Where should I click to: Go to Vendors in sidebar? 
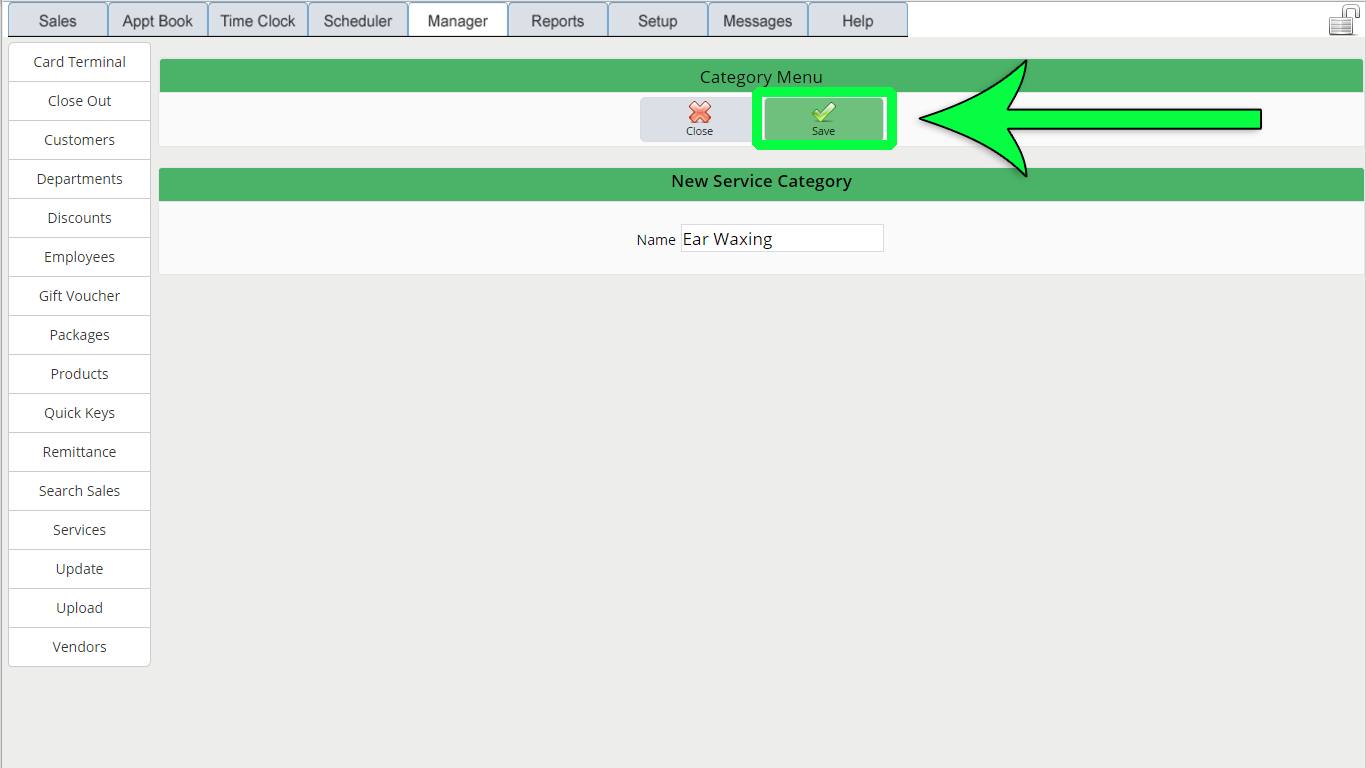coord(79,647)
